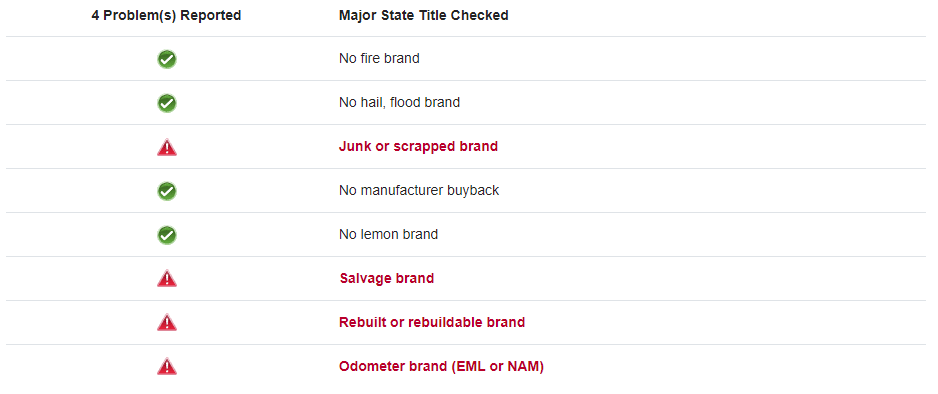Open the Junk or scrapped brand link
938x394 pixels.
point(418,146)
